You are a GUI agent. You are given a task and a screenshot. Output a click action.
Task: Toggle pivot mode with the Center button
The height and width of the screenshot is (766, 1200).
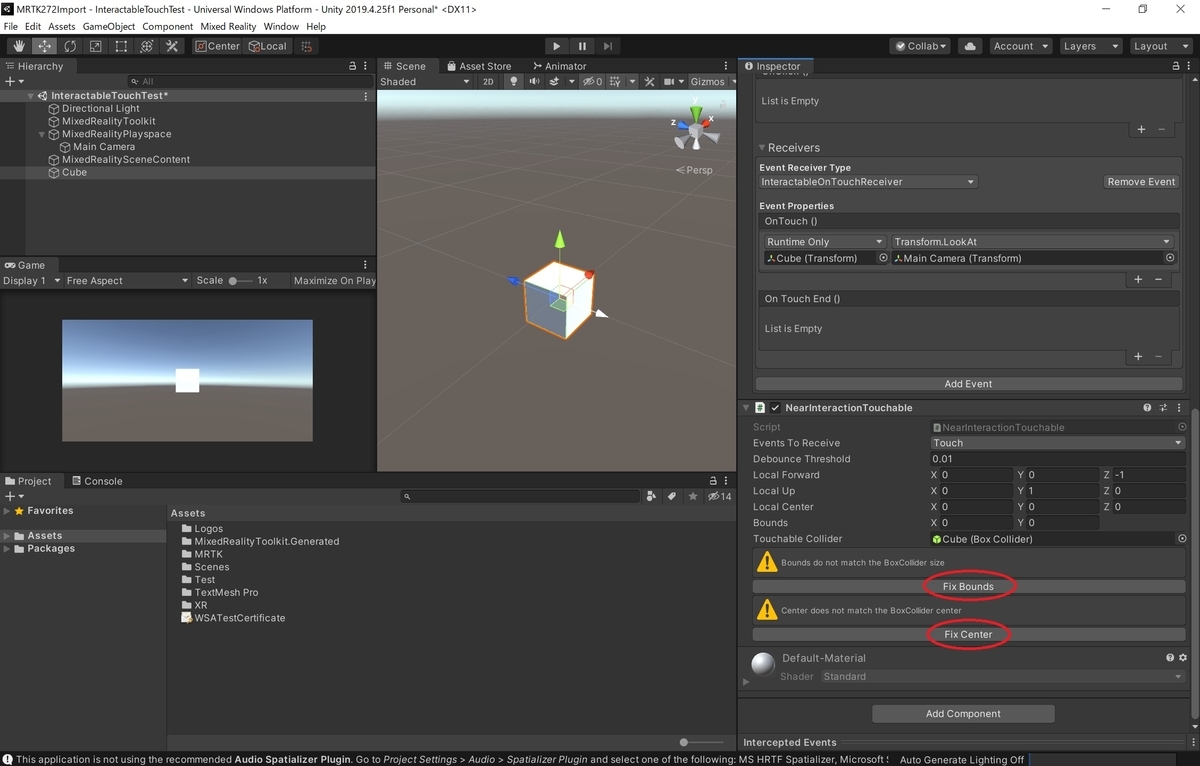click(217, 46)
